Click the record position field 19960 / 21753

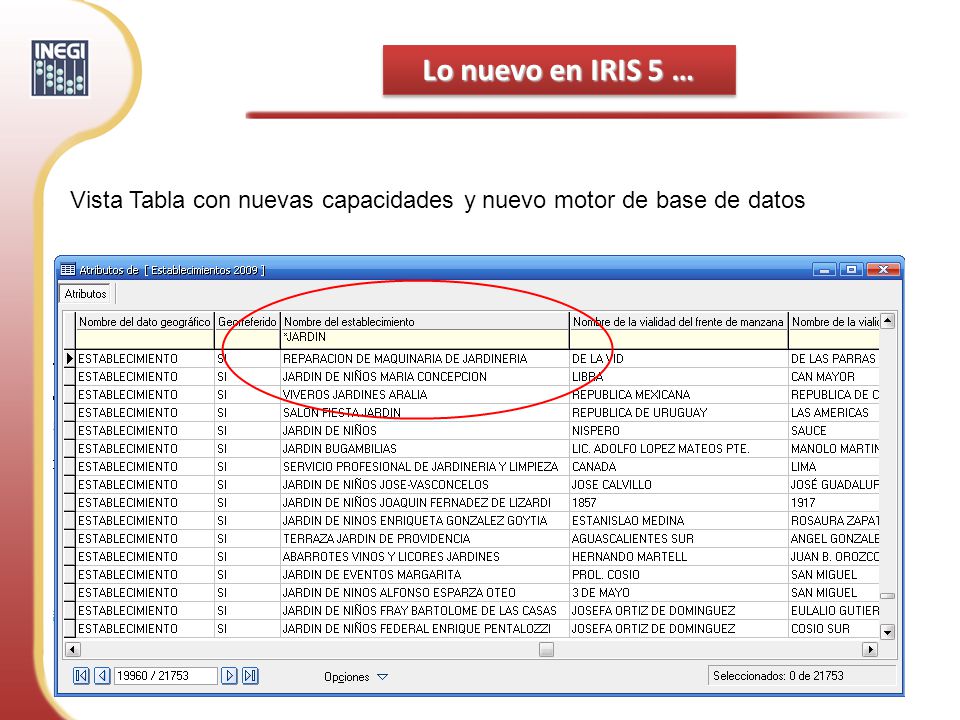[165, 675]
